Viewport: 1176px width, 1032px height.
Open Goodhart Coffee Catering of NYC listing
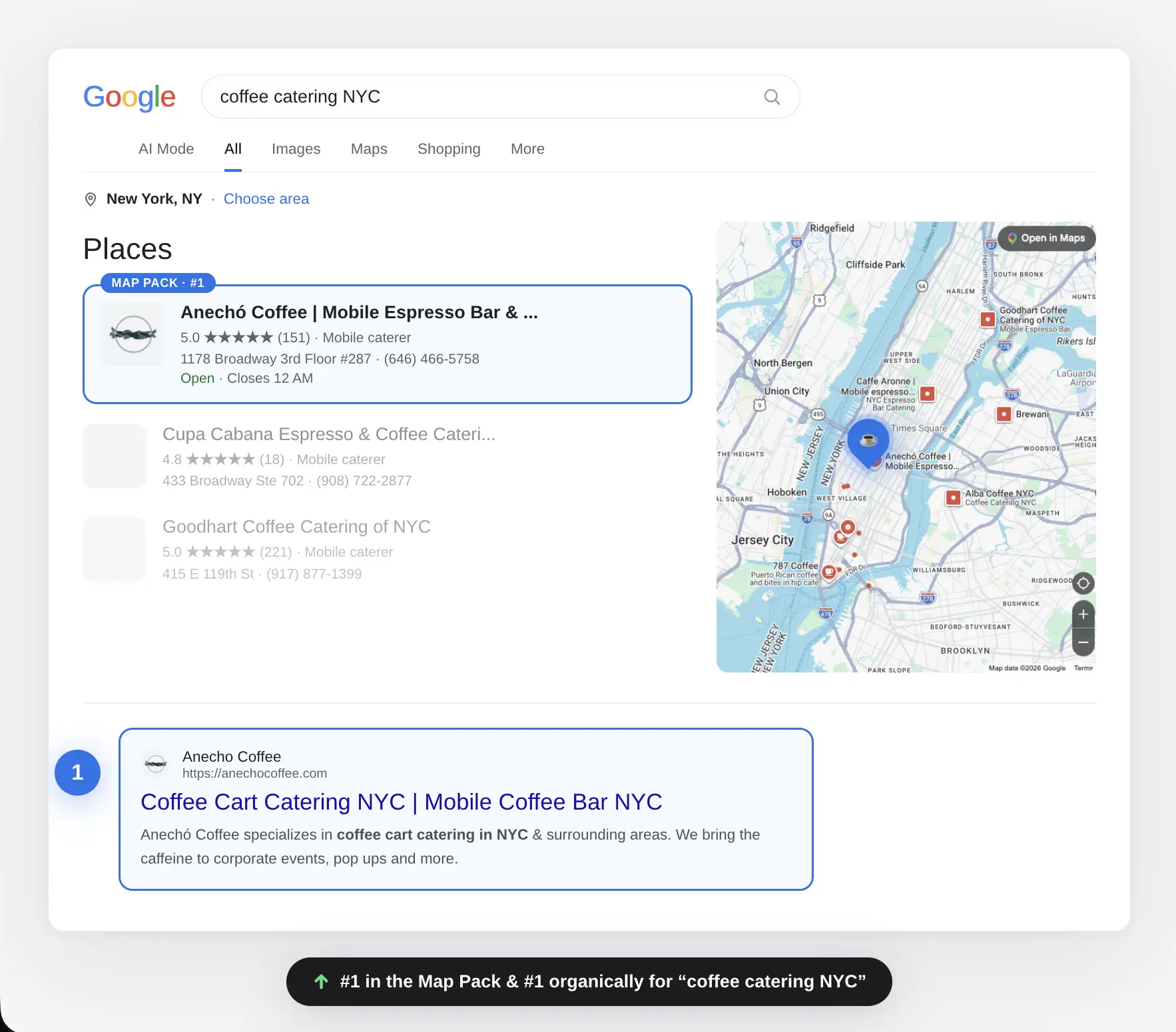pyautogui.click(x=296, y=527)
